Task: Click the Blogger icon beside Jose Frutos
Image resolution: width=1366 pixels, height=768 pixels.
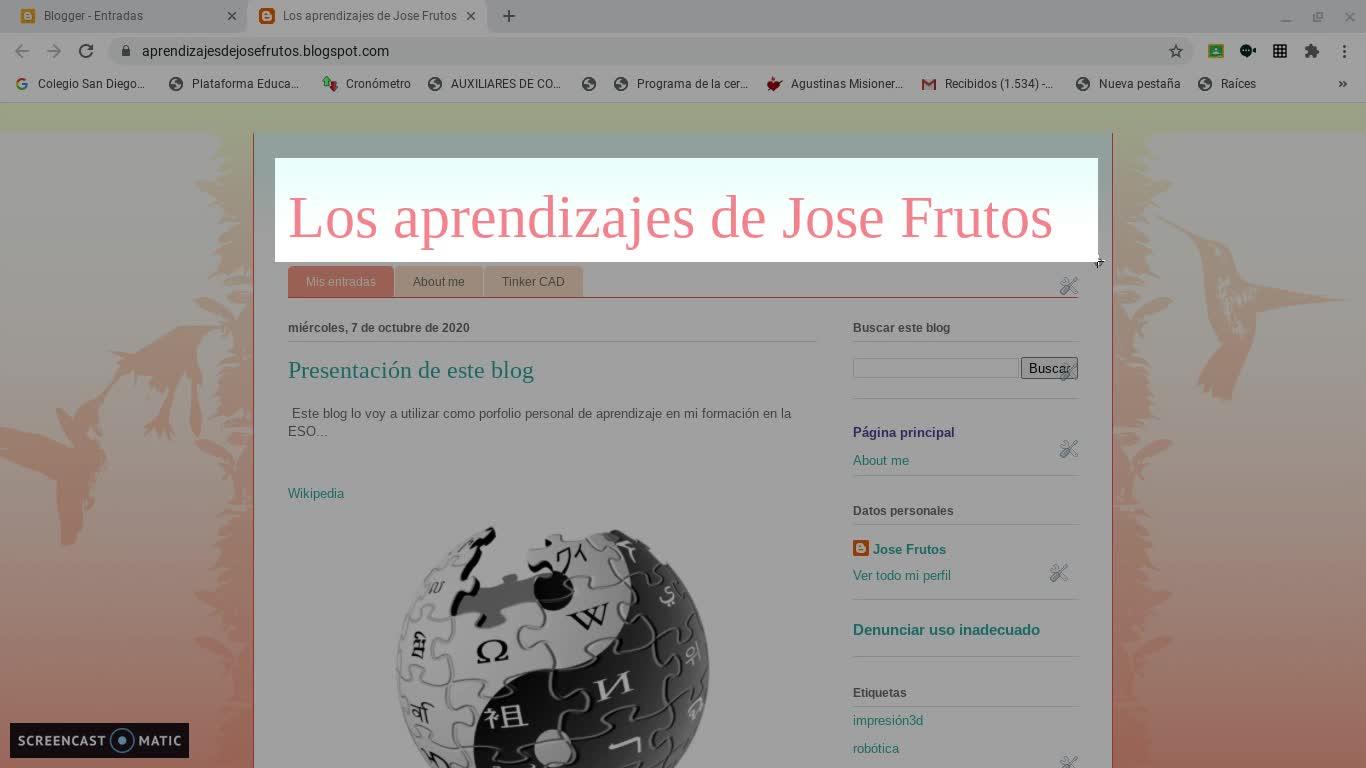Action: point(861,548)
